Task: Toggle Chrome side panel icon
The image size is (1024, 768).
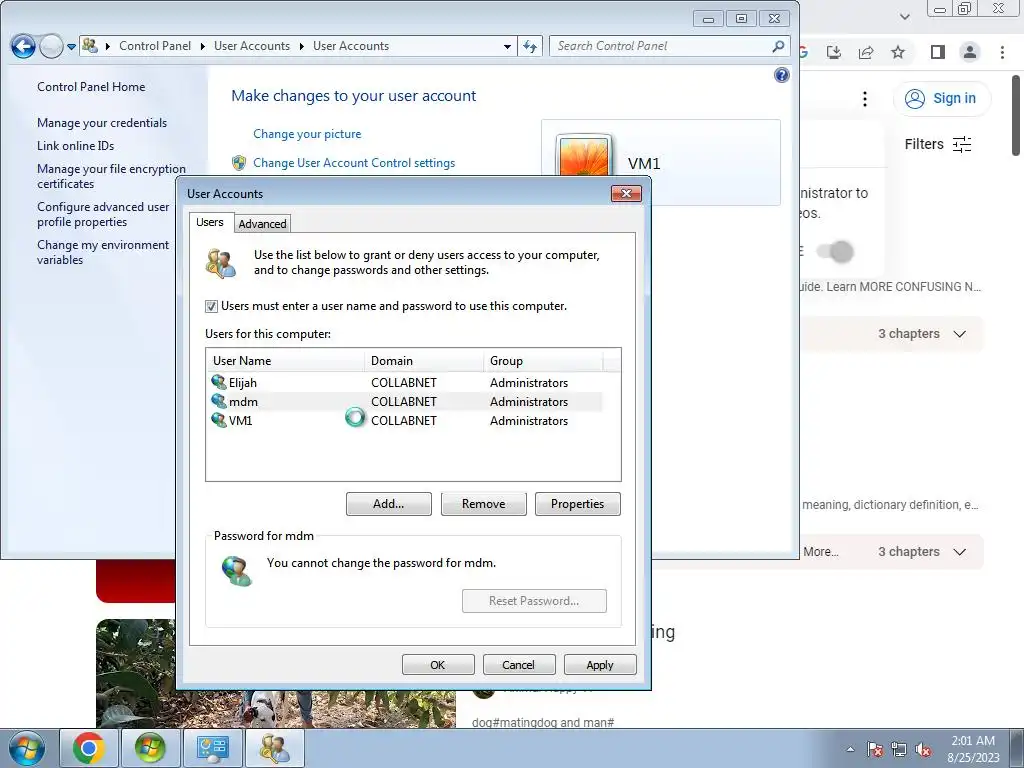Action: tap(938, 52)
